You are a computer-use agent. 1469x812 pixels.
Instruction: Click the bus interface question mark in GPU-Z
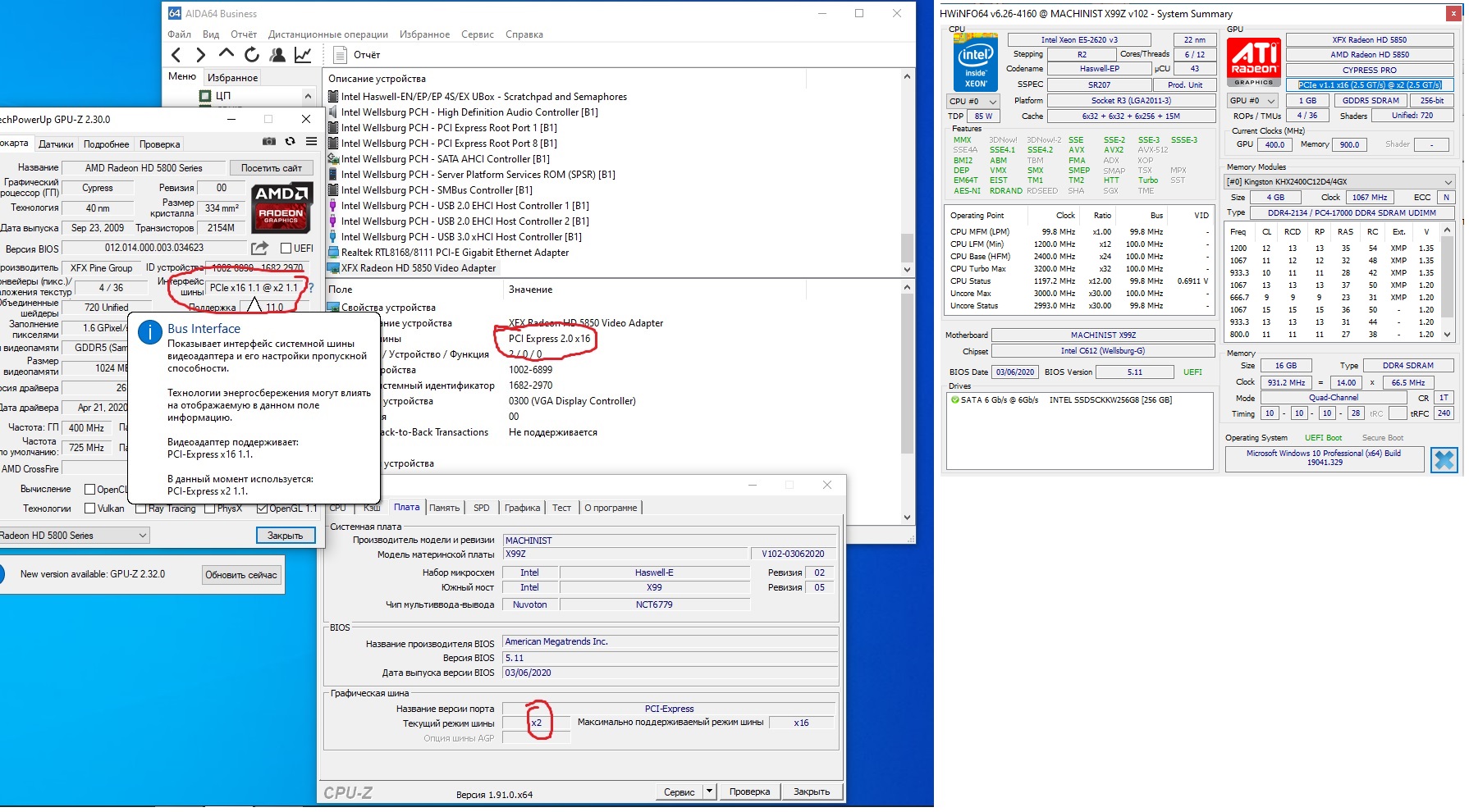[311, 288]
